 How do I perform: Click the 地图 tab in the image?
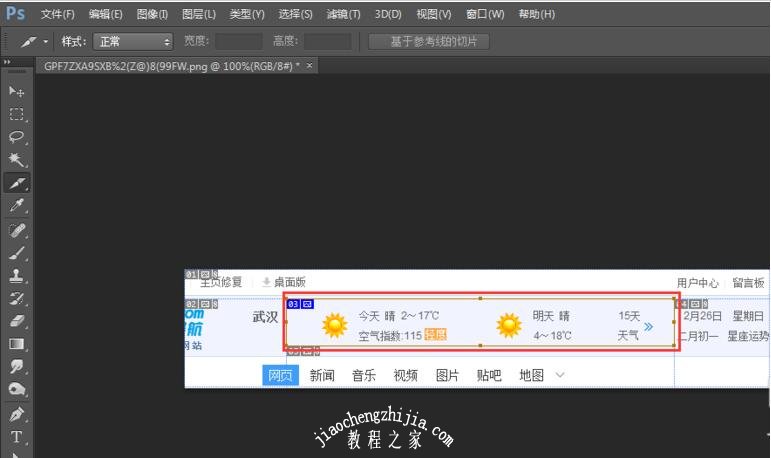click(x=532, y=375)
